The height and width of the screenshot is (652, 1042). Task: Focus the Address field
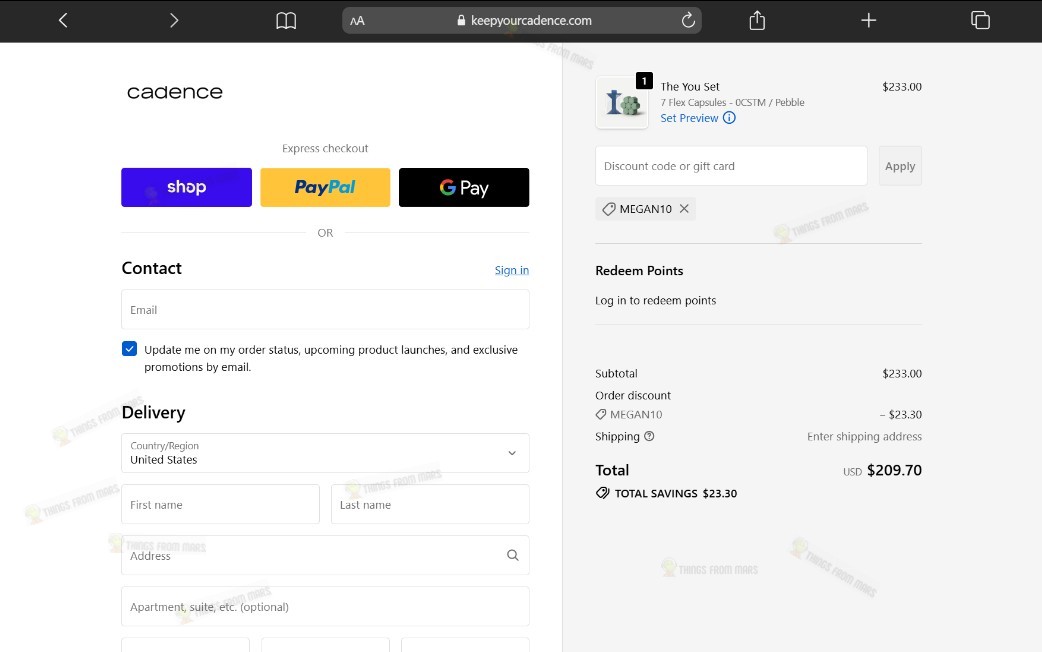tap(325, 555)
